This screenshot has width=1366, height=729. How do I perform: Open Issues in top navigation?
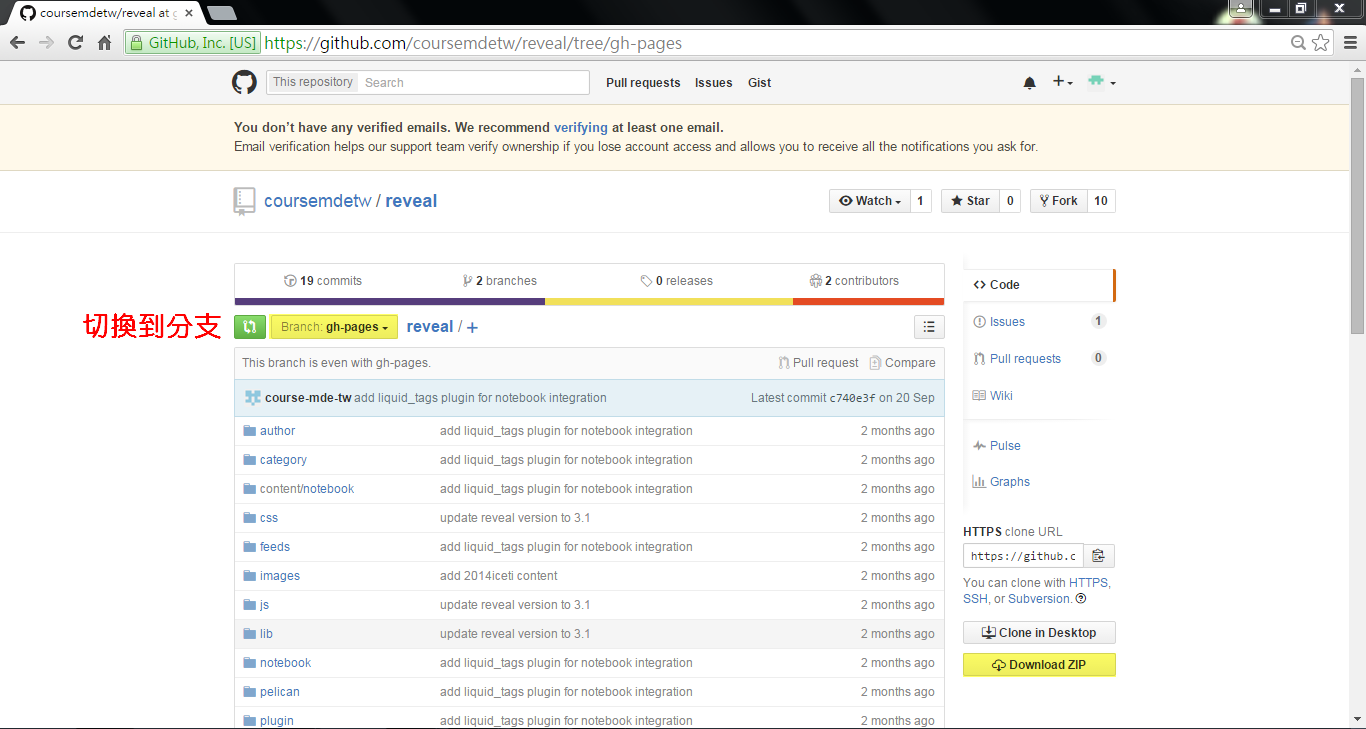[x=714, y=83]
